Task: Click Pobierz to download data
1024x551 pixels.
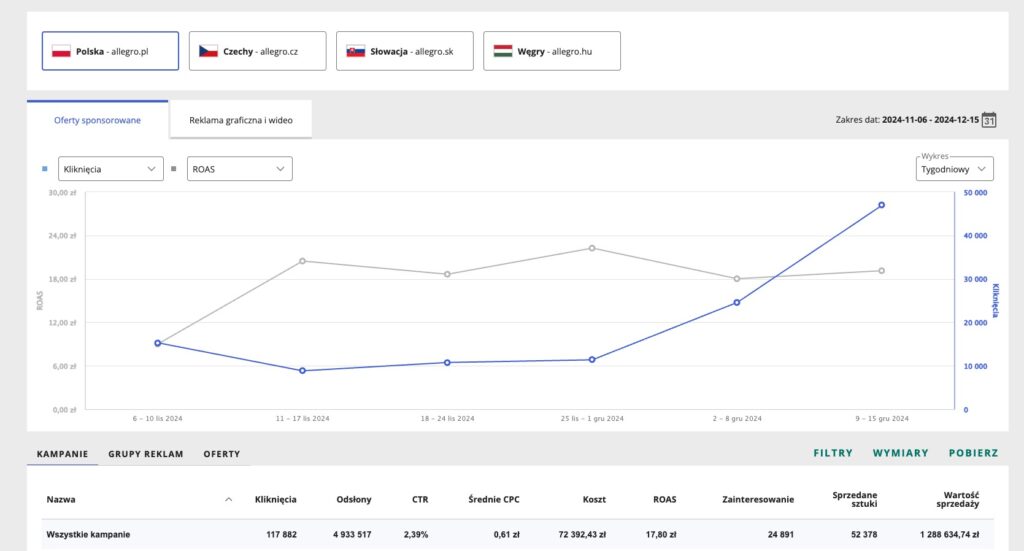Action: (x=973, y=453)
